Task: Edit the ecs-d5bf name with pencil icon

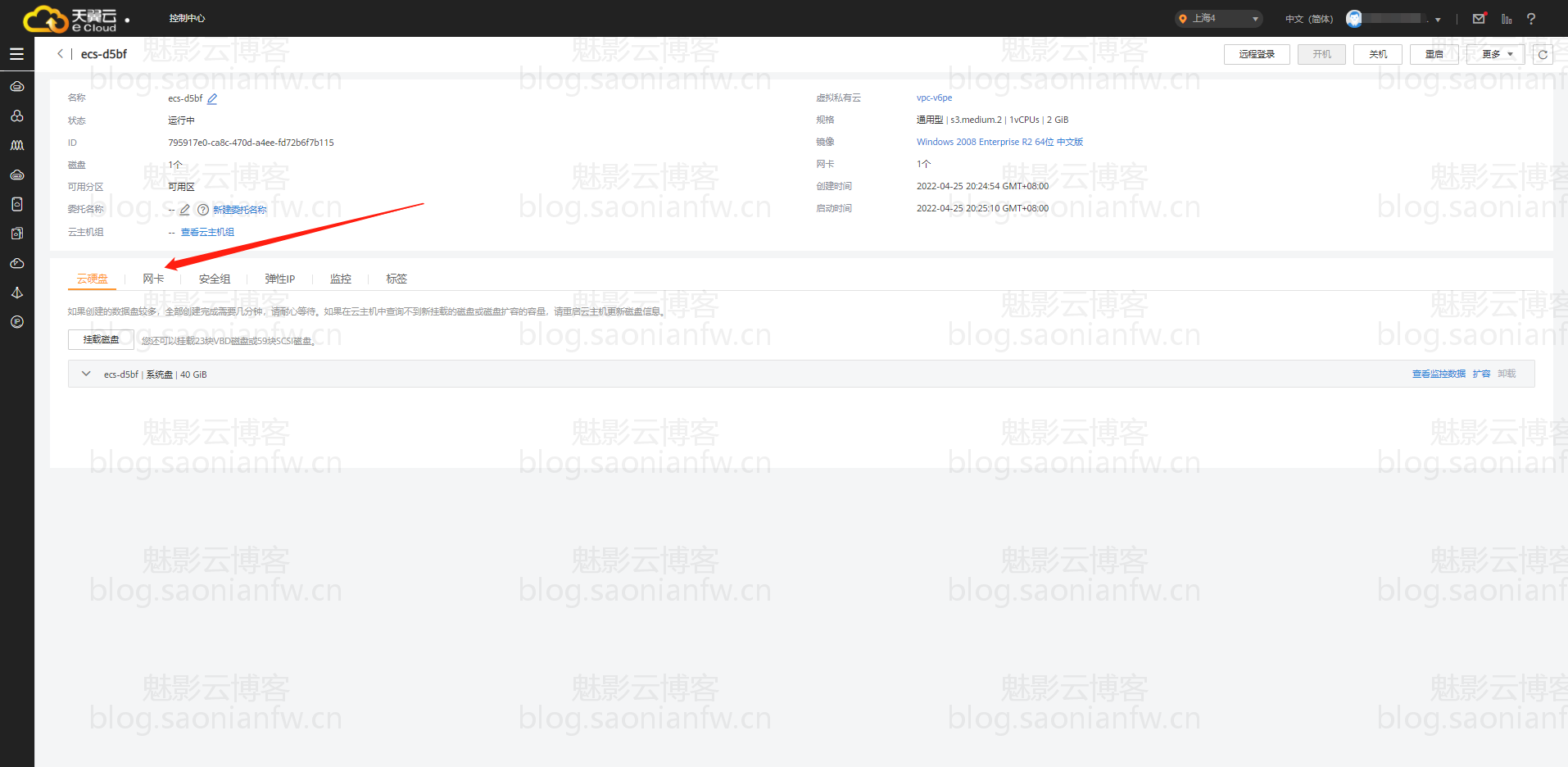Action: 212,98
